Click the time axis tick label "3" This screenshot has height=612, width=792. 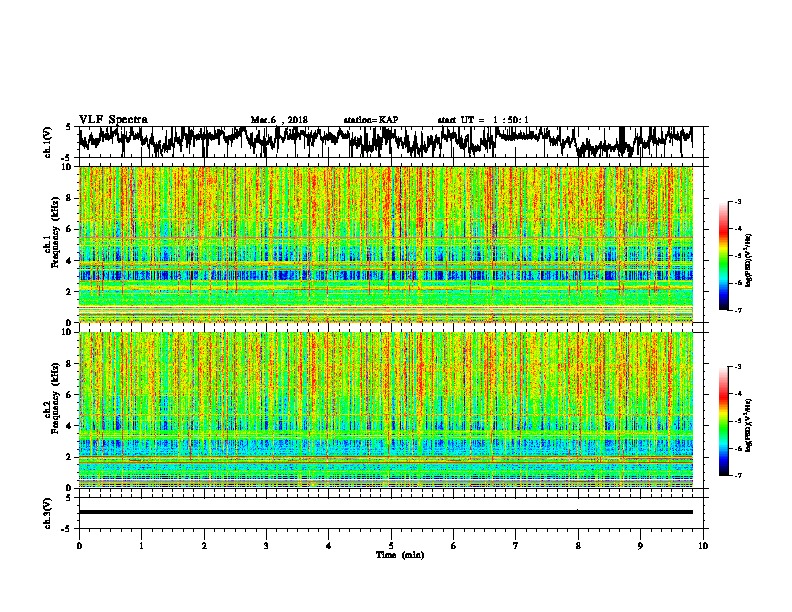(x=266, y=546)
